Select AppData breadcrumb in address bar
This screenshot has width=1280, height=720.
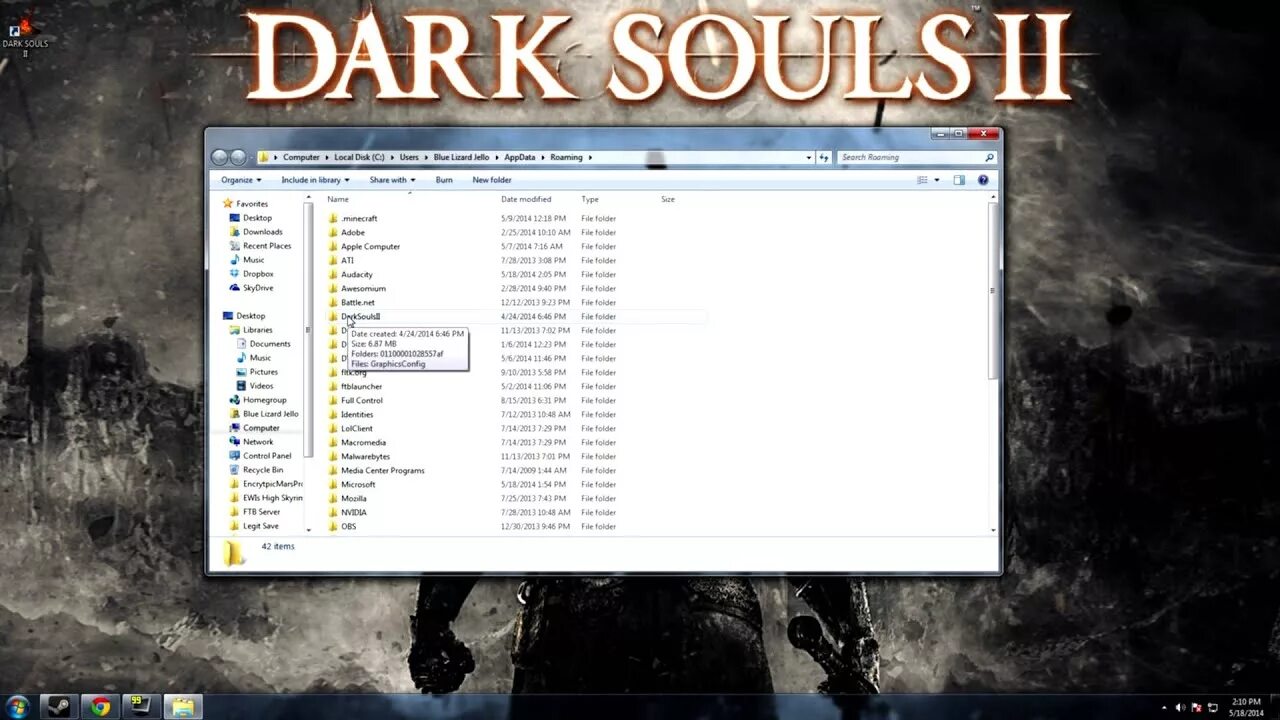pos(519,157)
